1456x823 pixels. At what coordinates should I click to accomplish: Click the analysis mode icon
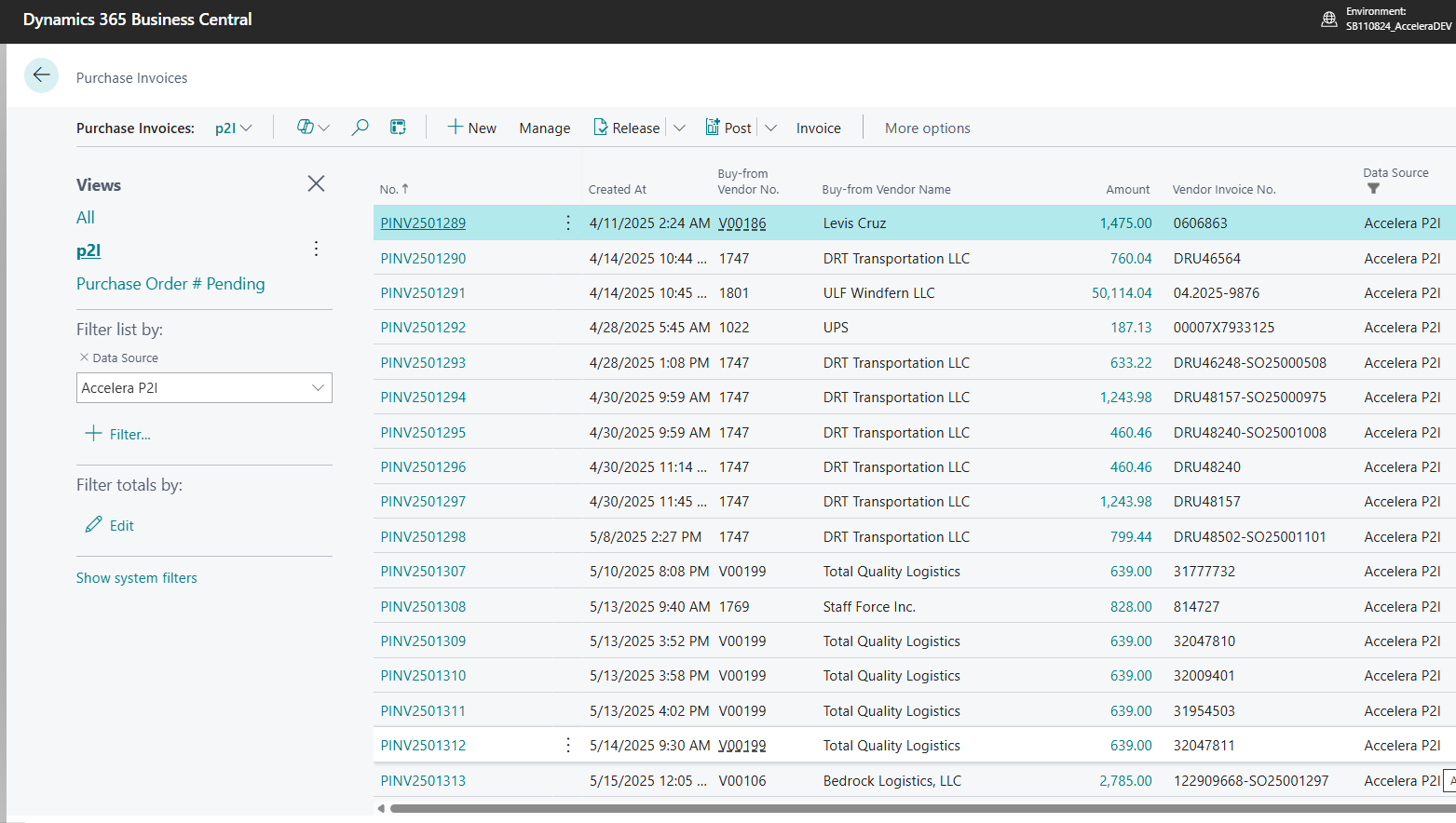click(x=398, y=128)
